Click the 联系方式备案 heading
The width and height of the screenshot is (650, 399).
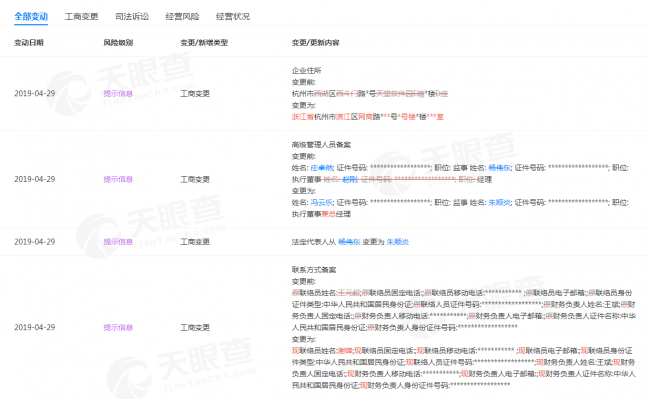point(314,270)
